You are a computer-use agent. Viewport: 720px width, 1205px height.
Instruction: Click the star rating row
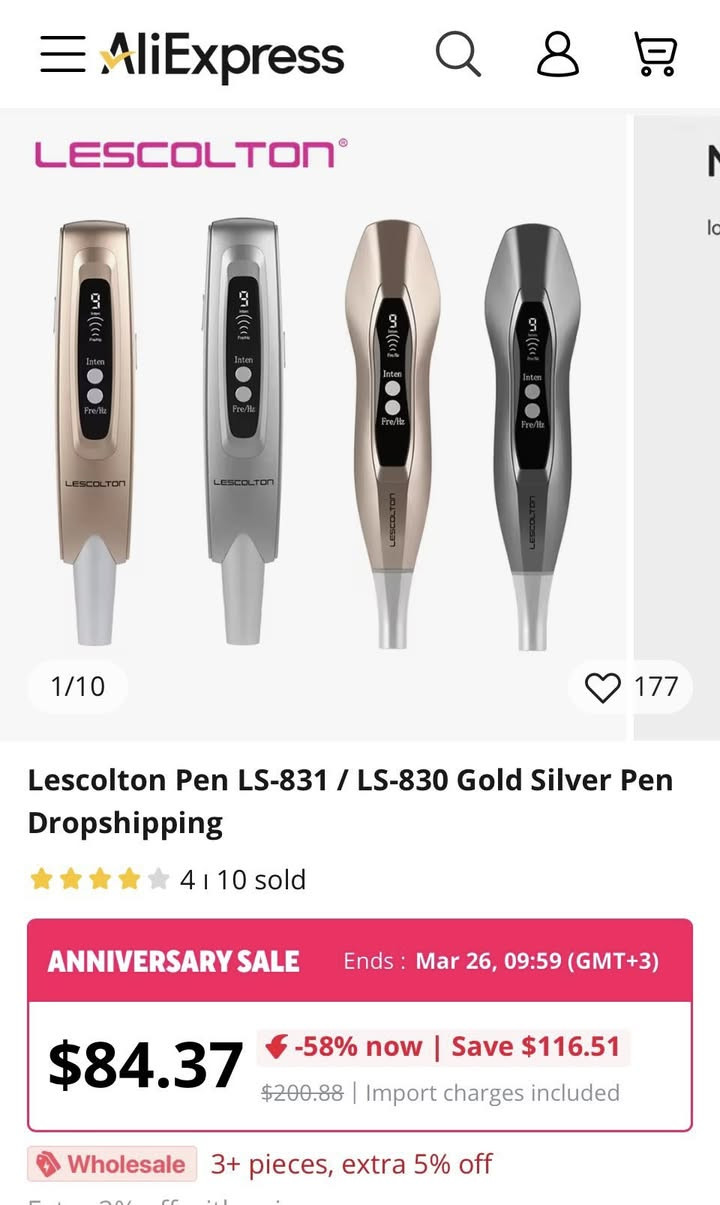click(99, 880)
